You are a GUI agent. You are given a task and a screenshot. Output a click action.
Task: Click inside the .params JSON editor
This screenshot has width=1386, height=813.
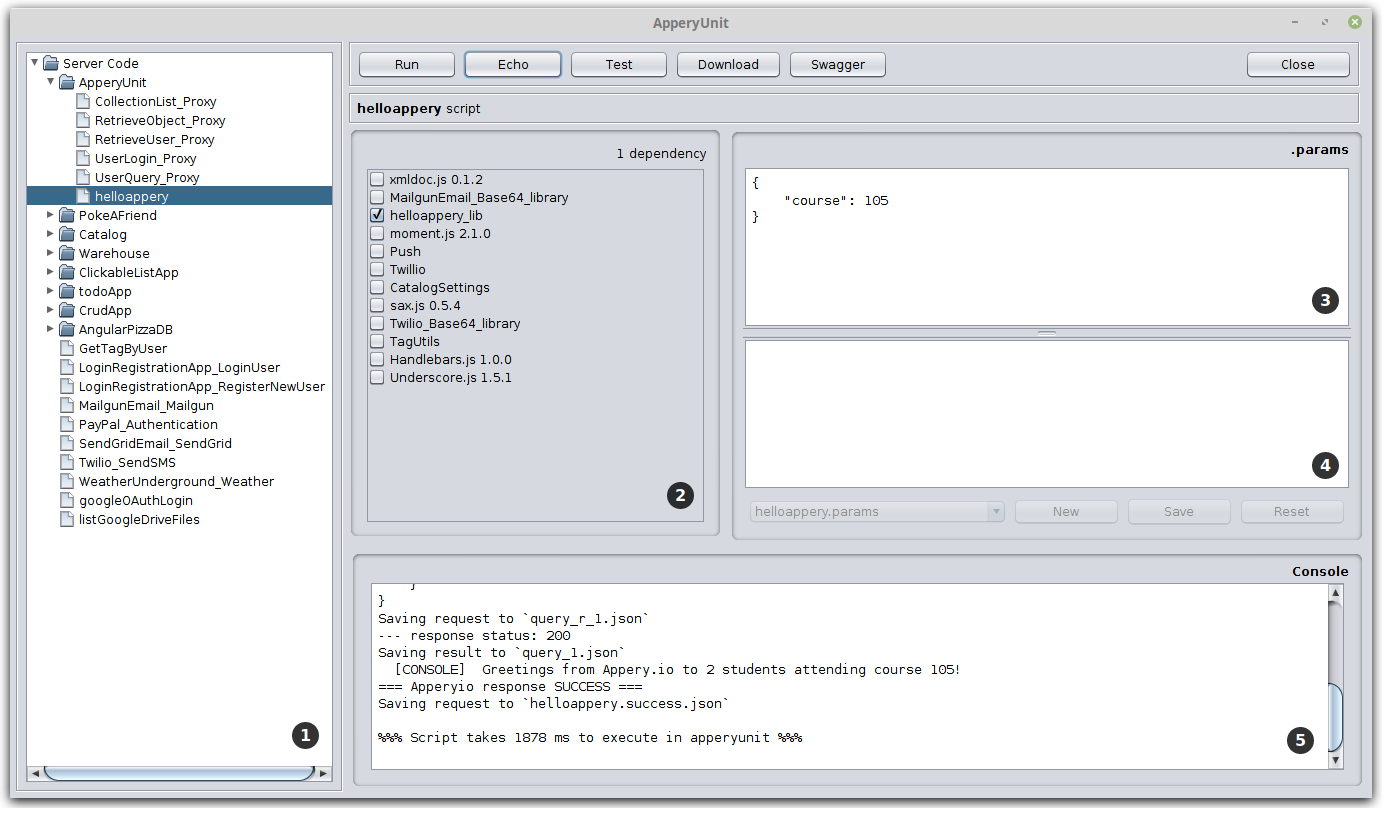click(x=1047, y=247)
